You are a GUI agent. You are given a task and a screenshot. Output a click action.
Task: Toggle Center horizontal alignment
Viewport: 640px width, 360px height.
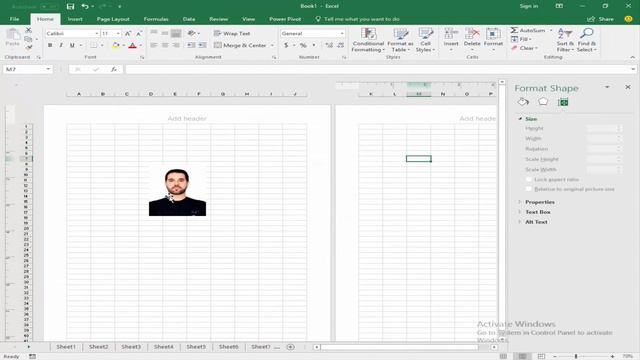point(165,45)
